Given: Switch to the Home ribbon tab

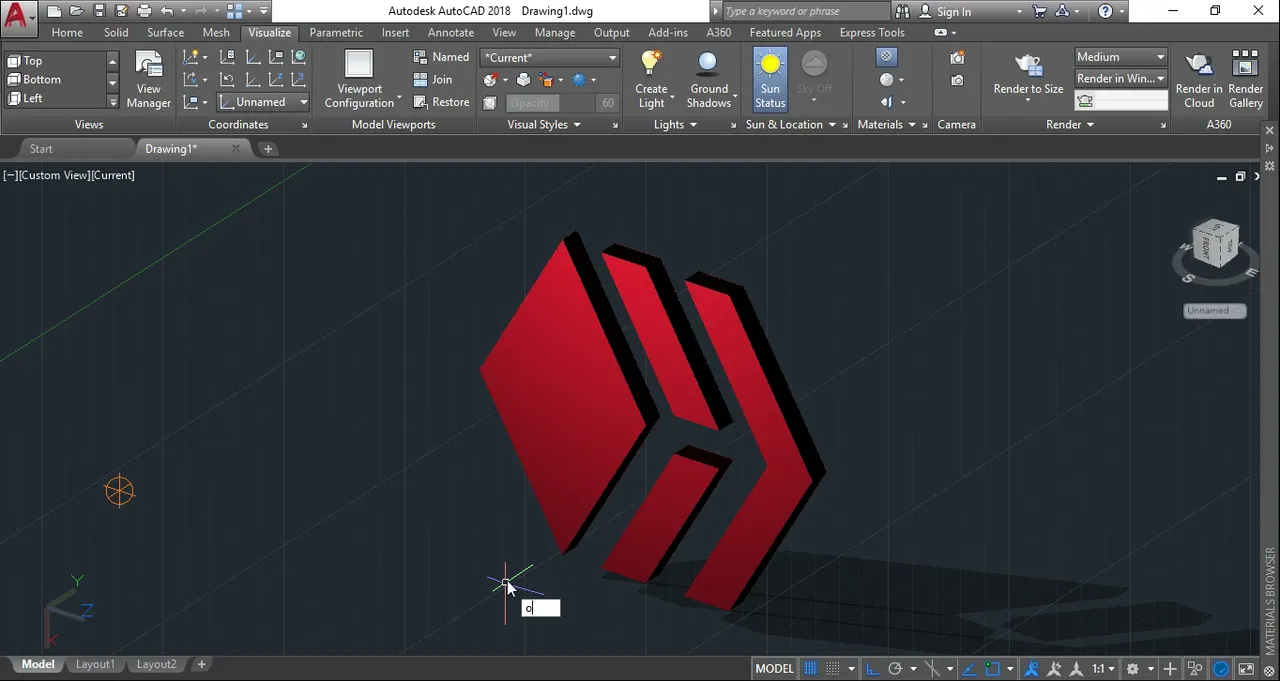Looking at the screenshot, I should [x=67, y=32].
